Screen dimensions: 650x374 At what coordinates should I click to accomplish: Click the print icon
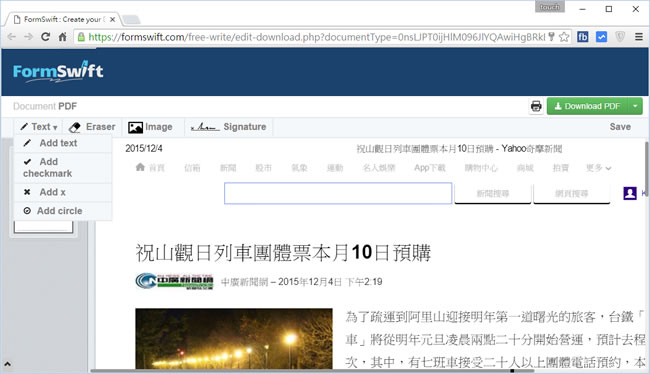[536, 106]
